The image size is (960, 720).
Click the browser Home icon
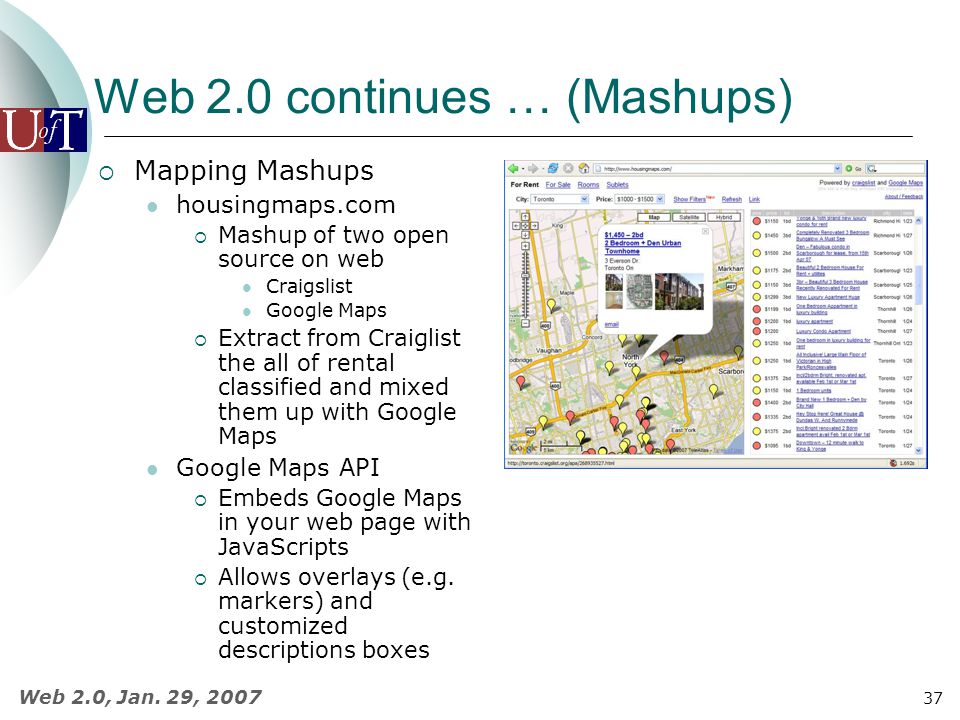tap(584, 168)
